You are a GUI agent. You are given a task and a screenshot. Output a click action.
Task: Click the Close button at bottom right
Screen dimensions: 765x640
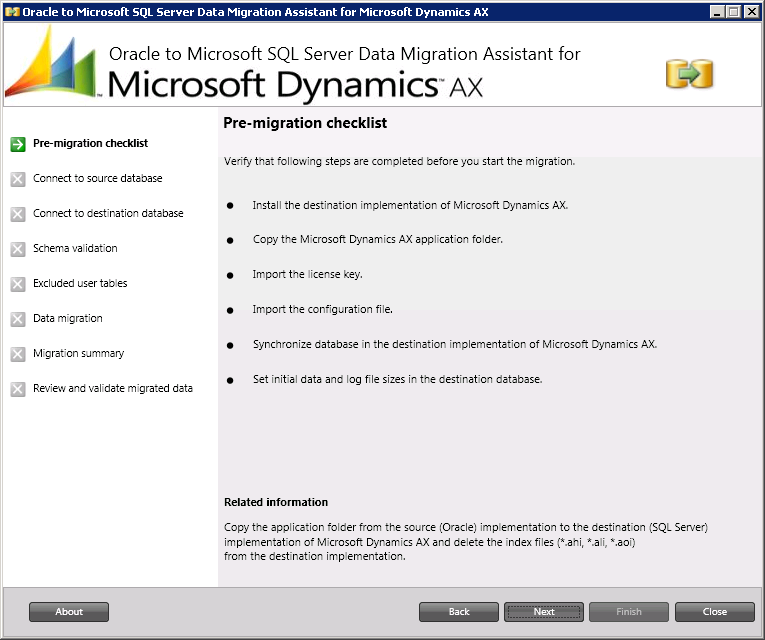(x=714, y=612)
